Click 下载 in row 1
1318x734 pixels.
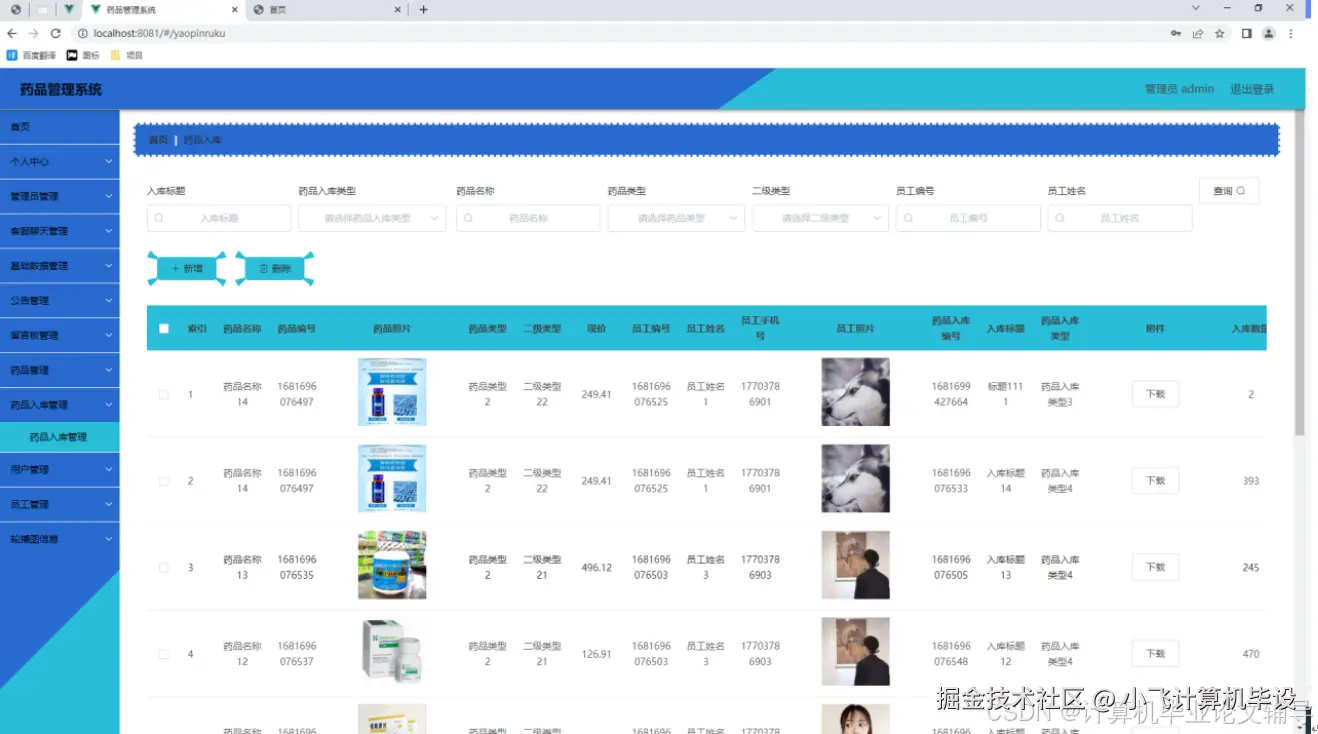click(1155, 394)
